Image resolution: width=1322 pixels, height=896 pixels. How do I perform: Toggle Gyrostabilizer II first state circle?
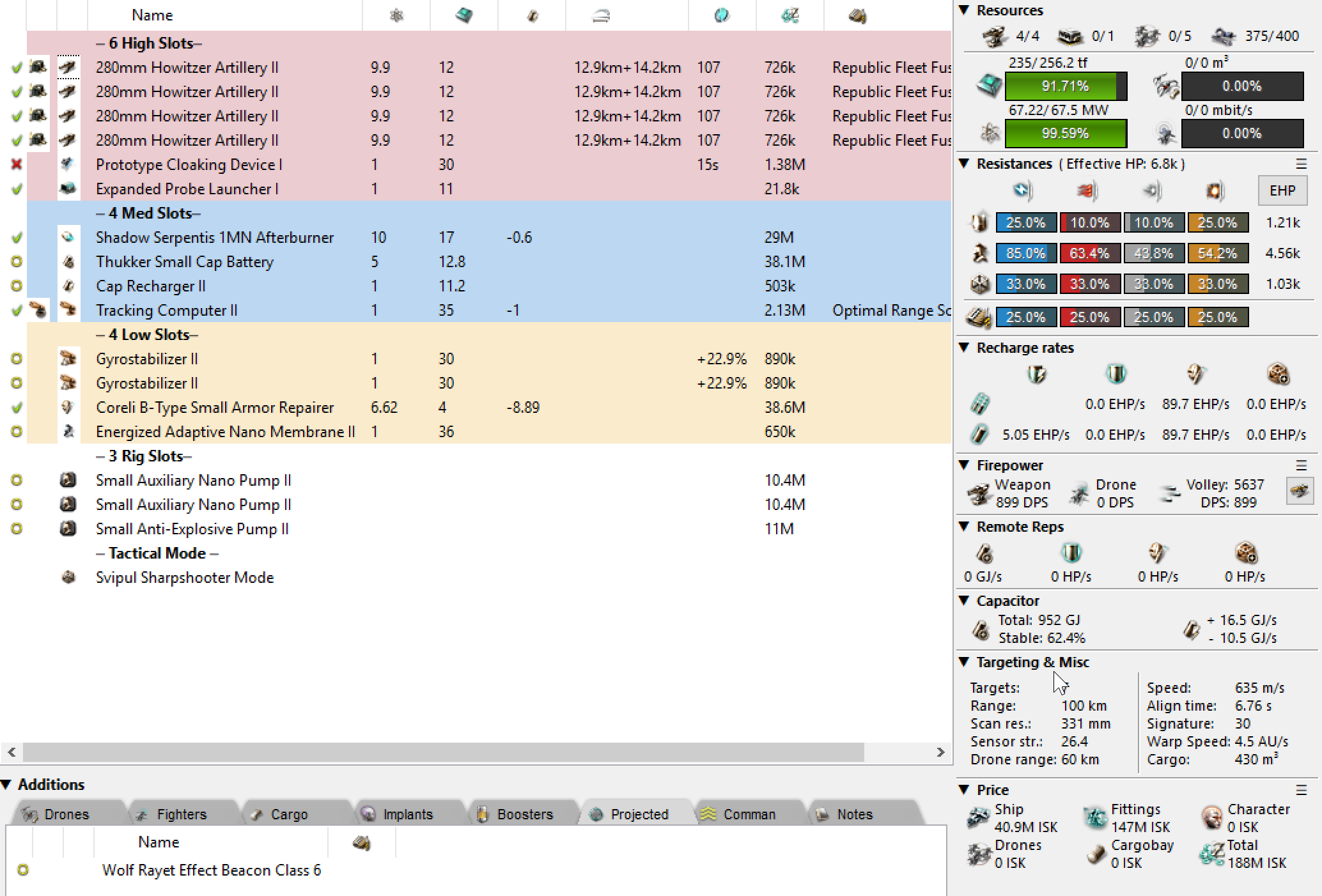click(17, 359)
